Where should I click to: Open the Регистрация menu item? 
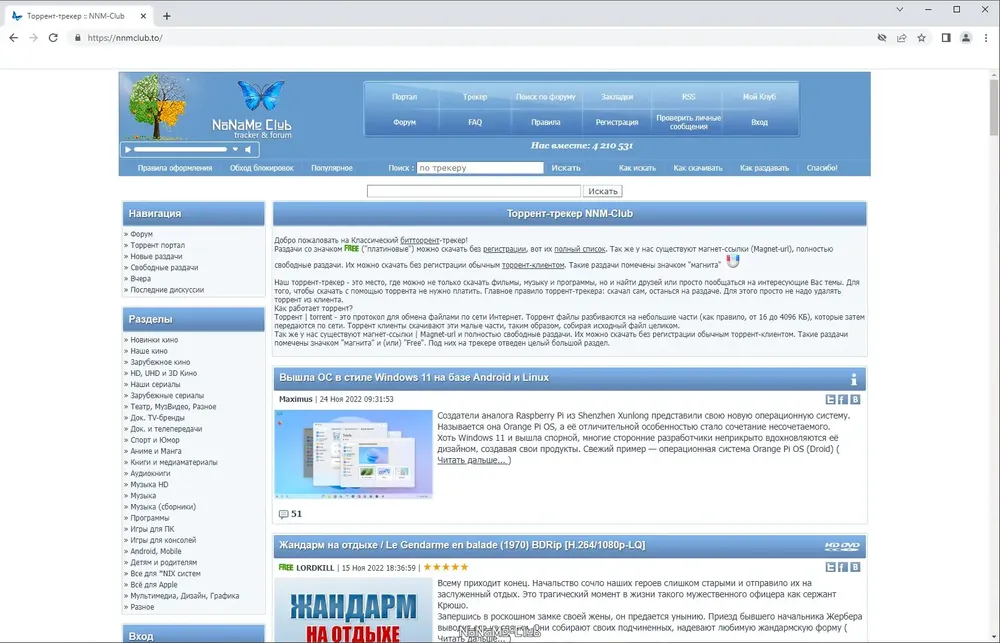point(617,122)
